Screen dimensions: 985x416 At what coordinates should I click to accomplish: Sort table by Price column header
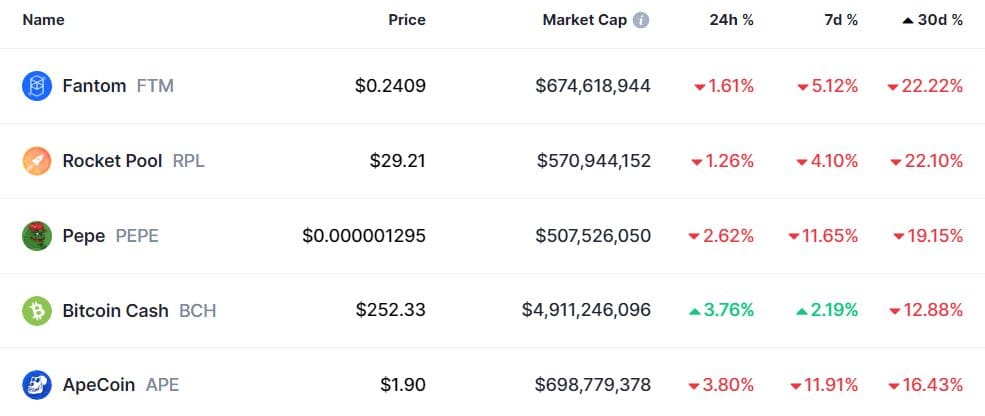point(406,20)
